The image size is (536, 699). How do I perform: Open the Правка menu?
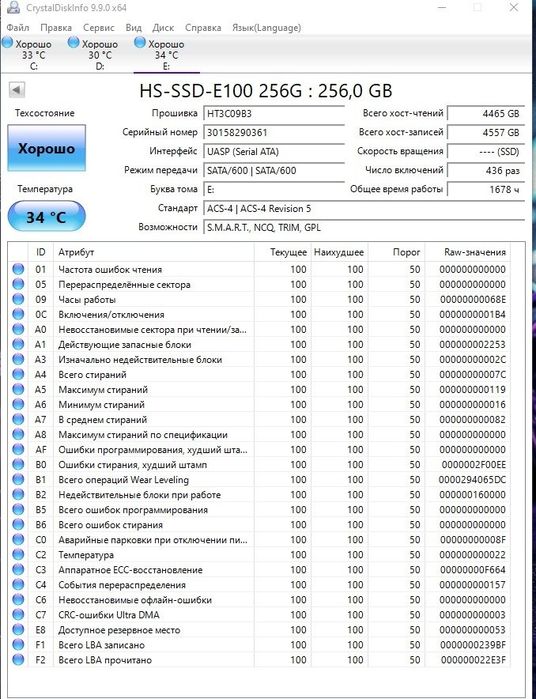click(56, 28)
